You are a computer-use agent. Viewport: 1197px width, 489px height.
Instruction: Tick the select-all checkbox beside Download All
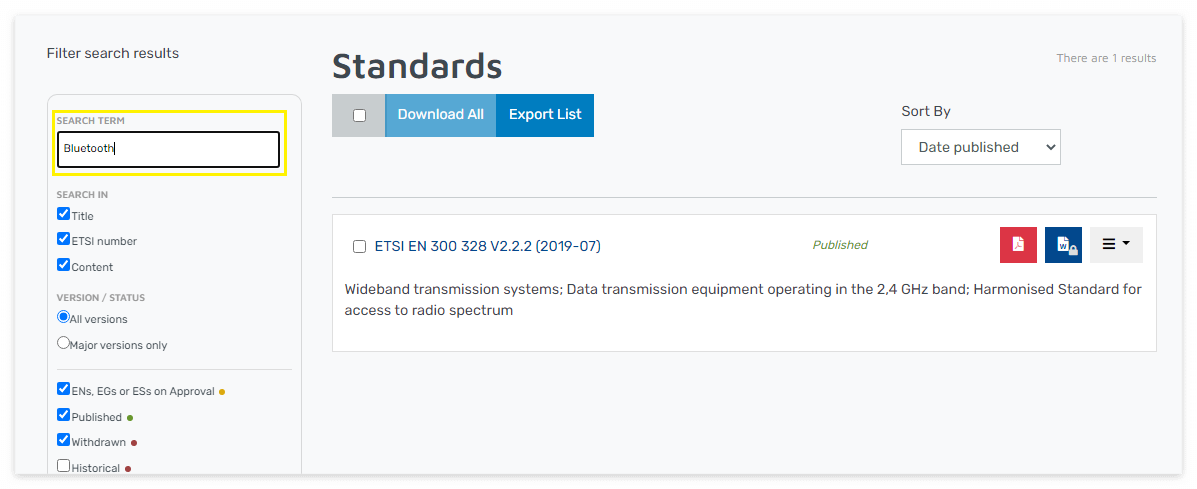click(x=360, y=116)
